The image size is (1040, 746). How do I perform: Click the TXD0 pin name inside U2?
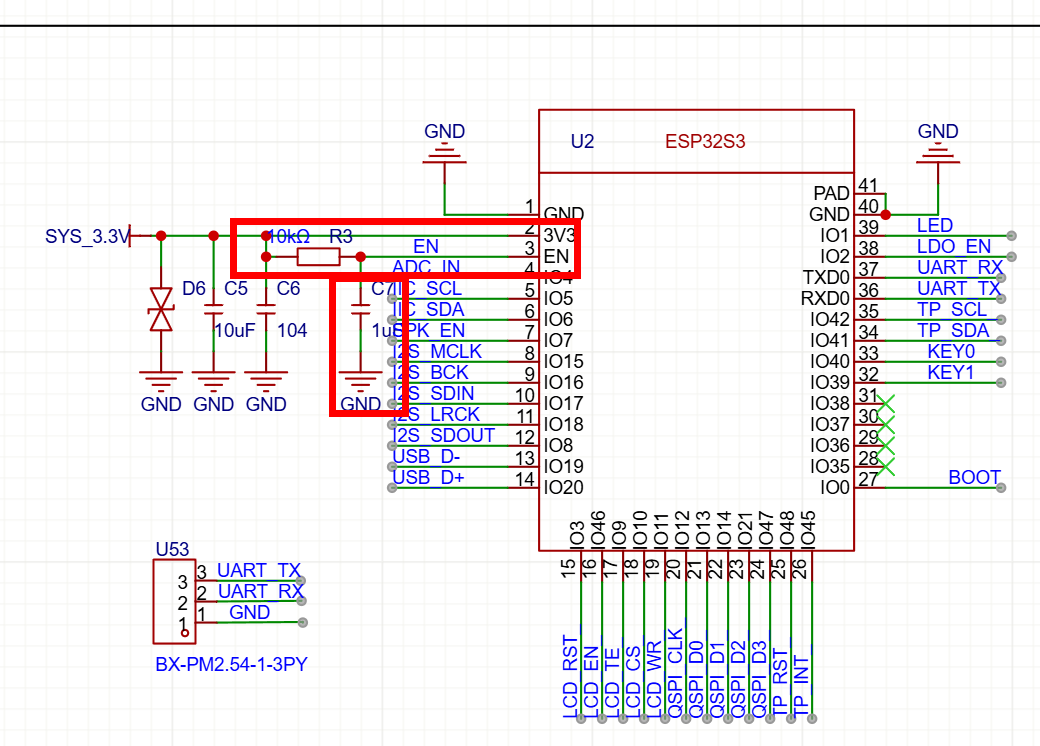pyautogui.click(x=826, y=277)
